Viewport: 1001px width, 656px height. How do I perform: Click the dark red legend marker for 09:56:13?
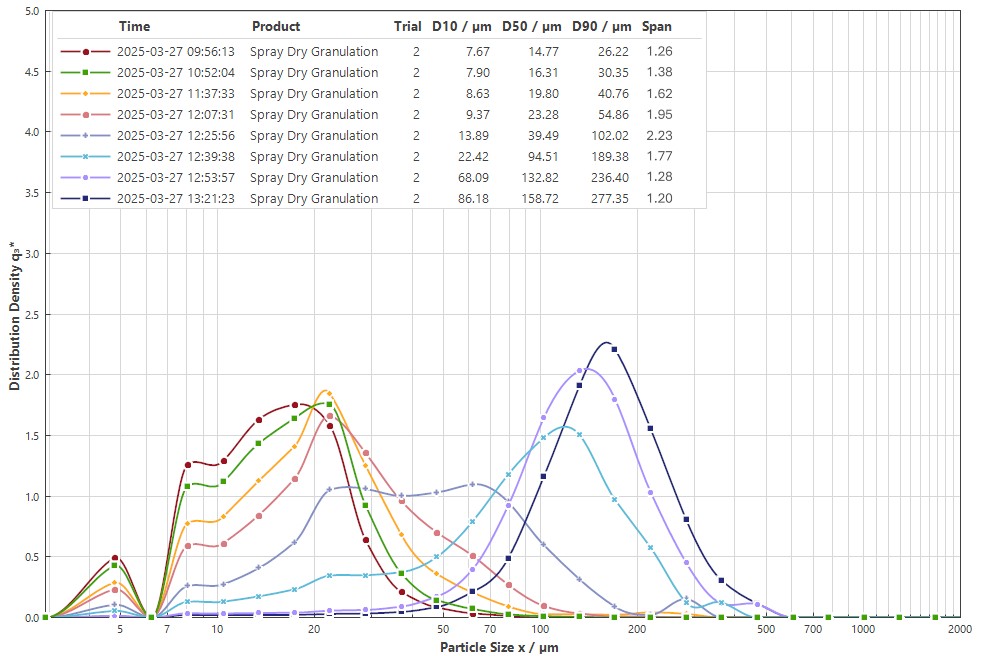[x=86, y=51]
